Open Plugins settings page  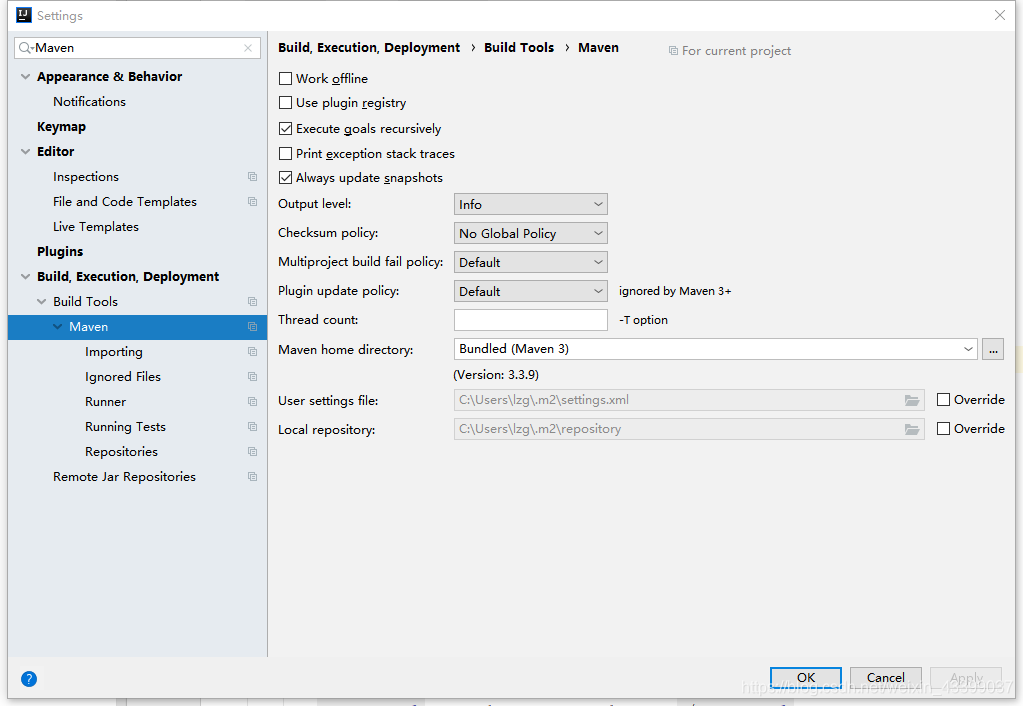point(60,251)
